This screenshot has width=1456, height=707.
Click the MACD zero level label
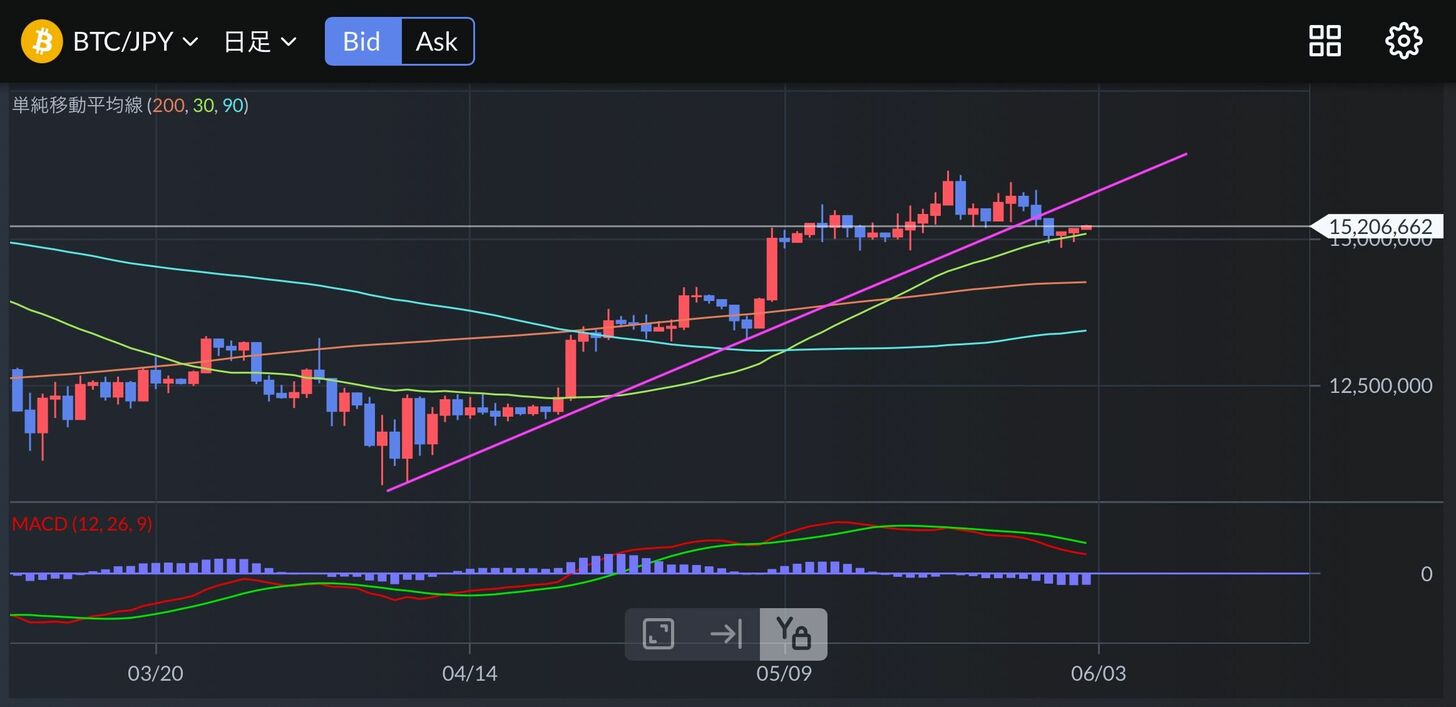[1426, 574]
